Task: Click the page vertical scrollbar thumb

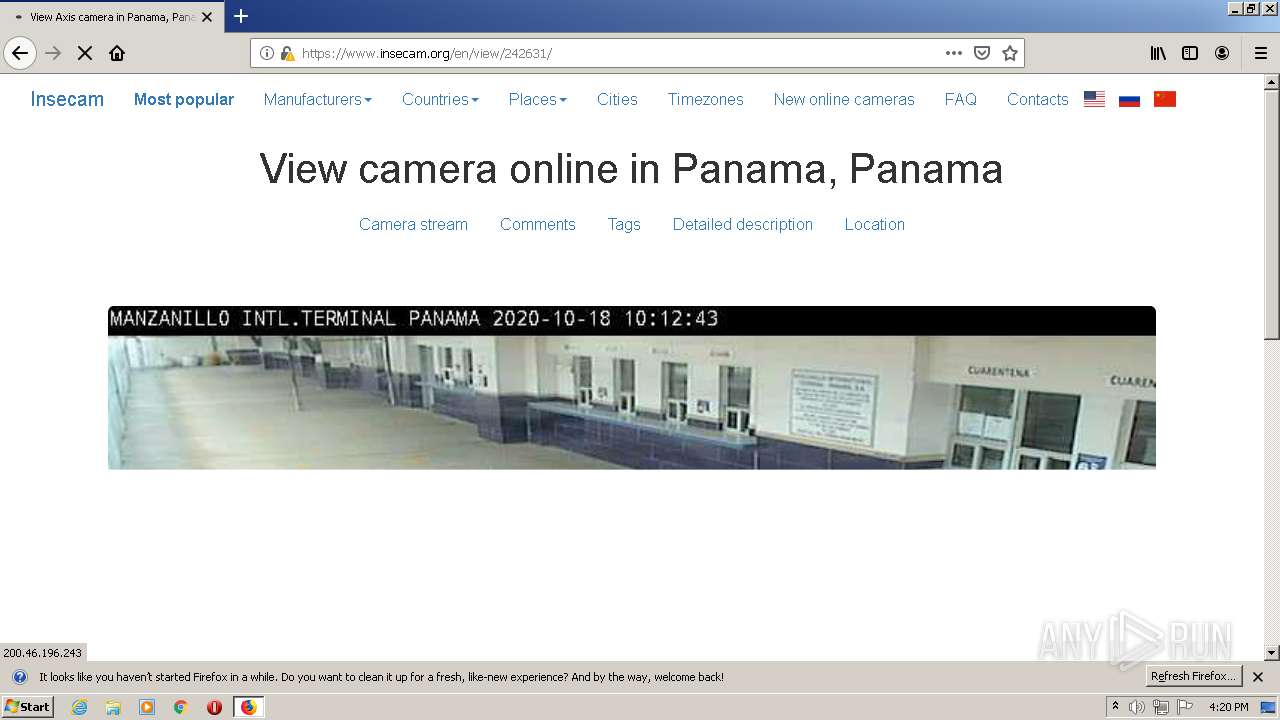Action: [1272, 215]
